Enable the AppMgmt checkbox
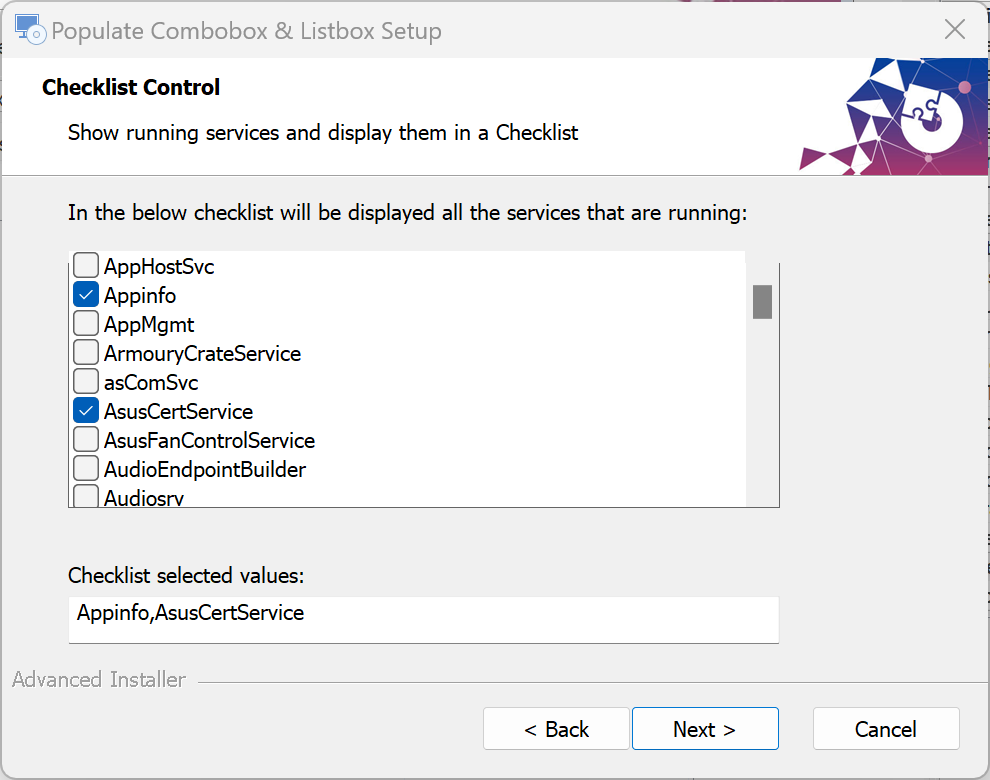990x780 pixels. (86, 324)
